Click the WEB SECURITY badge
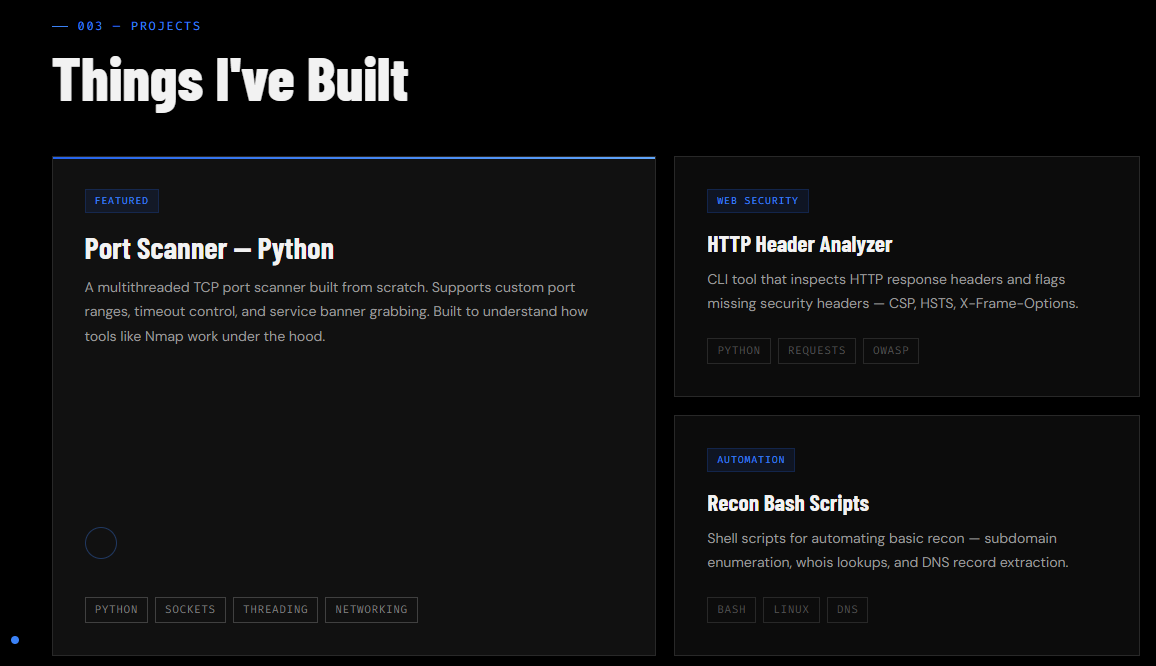Image resolution: width=1156 pixels, height=666 pixels. (x=757, y=201)
